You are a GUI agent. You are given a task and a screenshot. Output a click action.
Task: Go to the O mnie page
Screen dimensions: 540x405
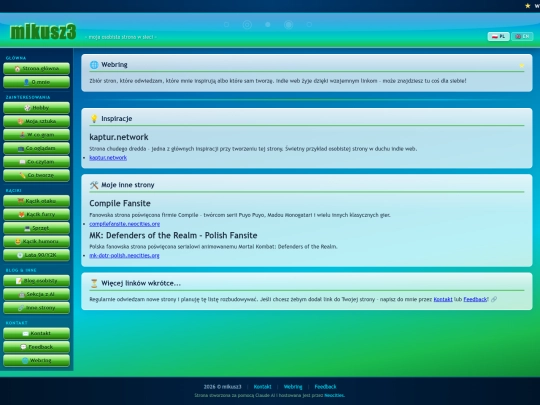[37, 82]
